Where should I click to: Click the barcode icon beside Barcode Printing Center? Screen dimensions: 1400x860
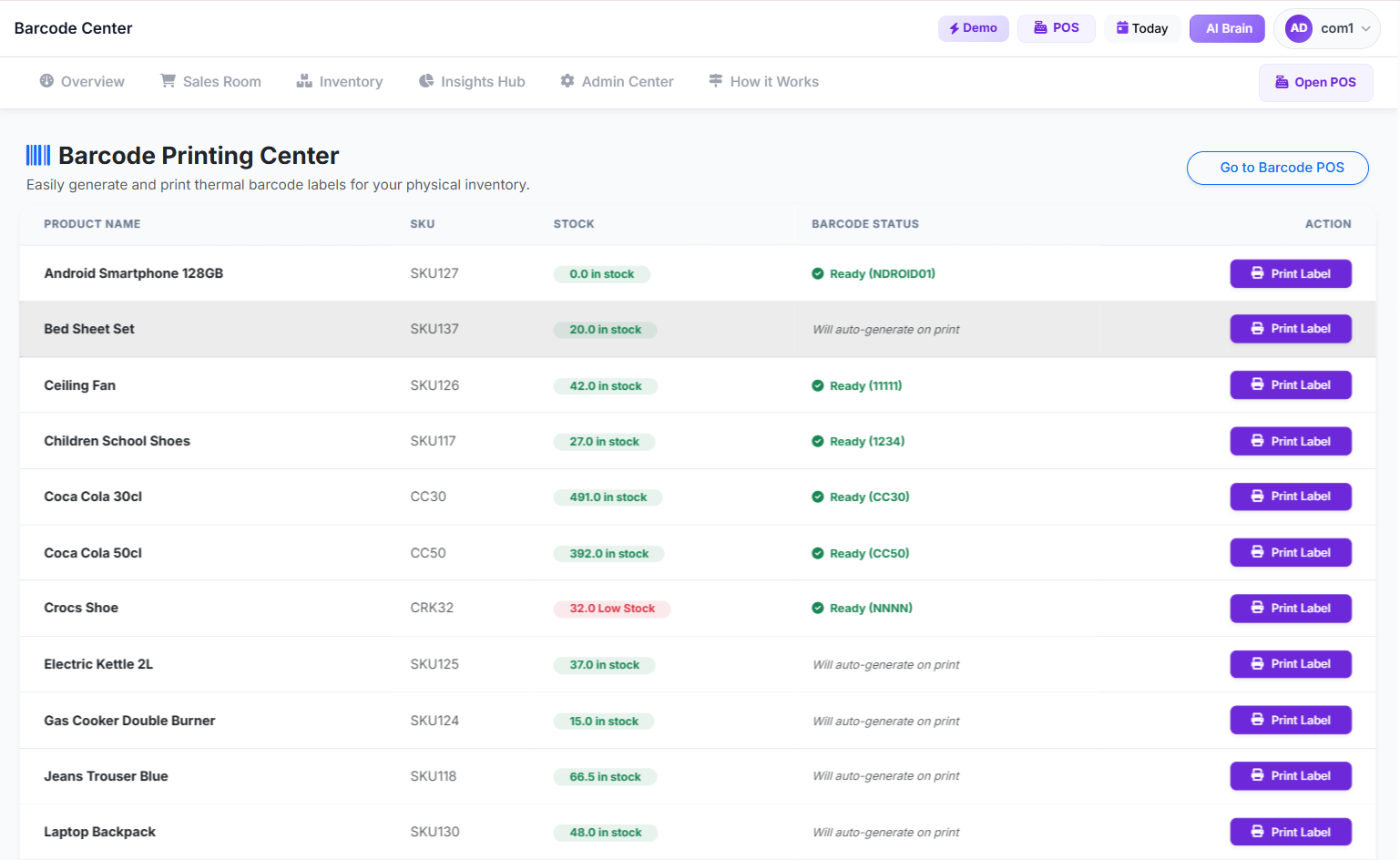coord(38,155)
